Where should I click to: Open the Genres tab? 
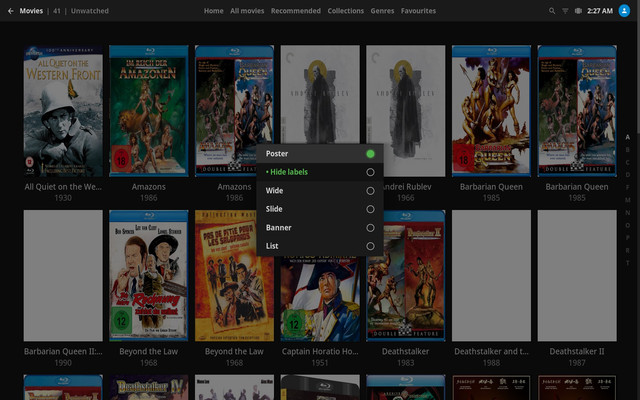tap(382, 11)
